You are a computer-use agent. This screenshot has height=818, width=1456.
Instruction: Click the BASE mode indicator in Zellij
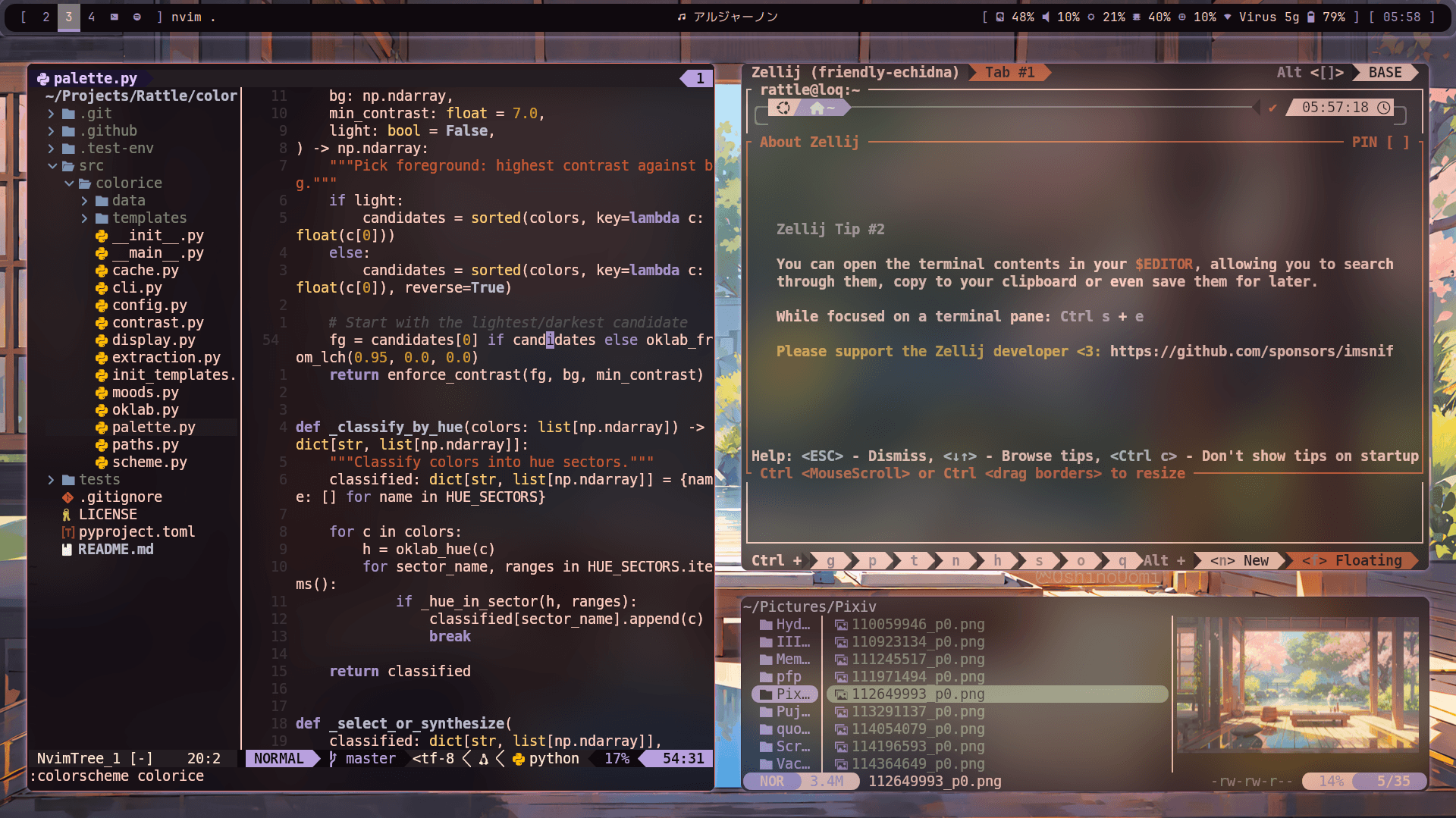tap(1385, 72)
